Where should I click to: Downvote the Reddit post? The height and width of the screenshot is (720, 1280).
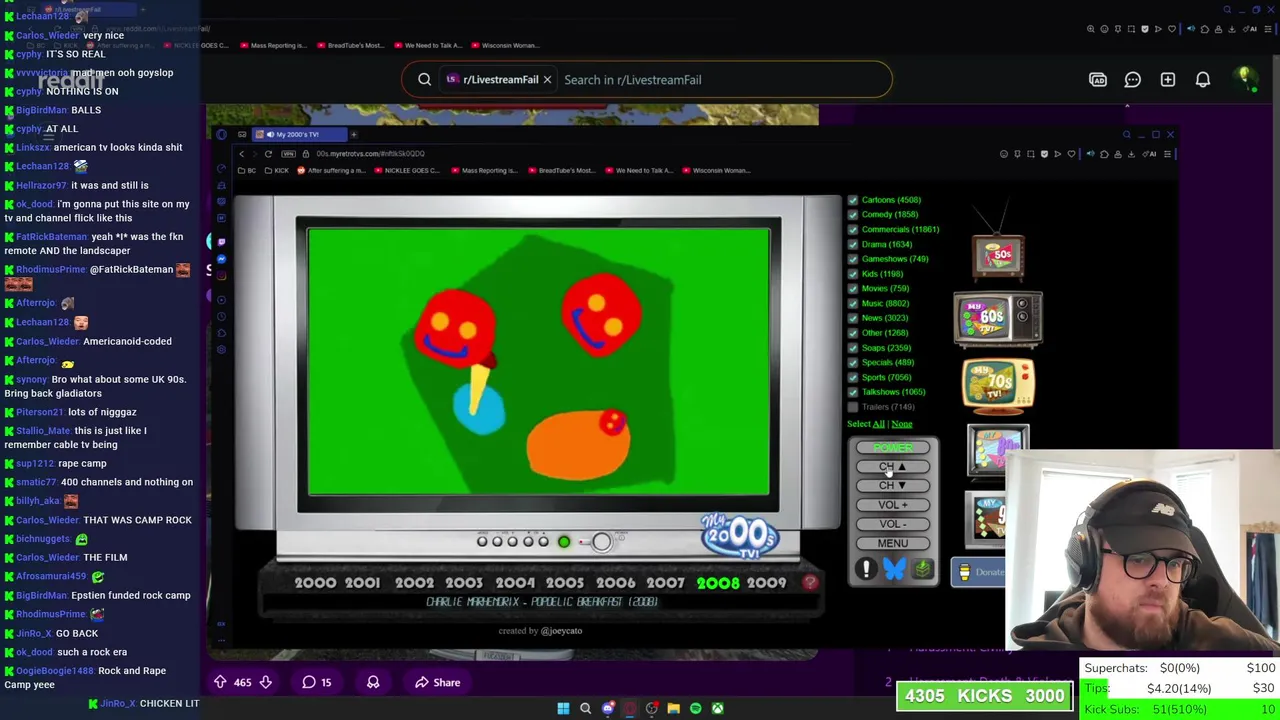(x=265, y=682)
